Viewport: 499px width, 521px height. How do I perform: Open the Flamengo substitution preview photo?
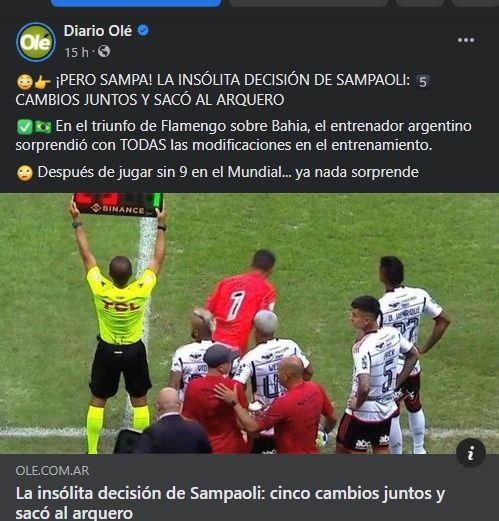point(249,323)
